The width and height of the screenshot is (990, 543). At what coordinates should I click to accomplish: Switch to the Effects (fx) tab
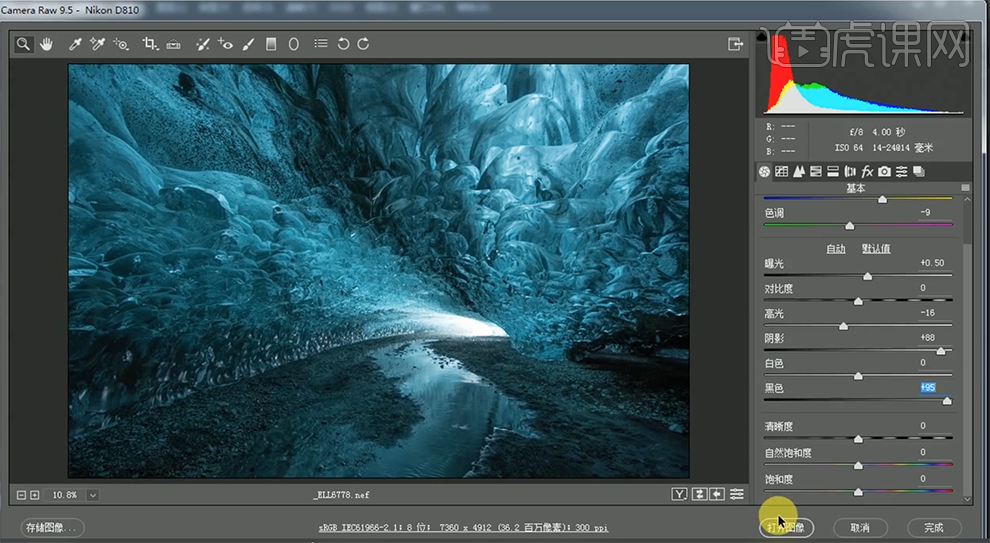click(x=867, y=172)
